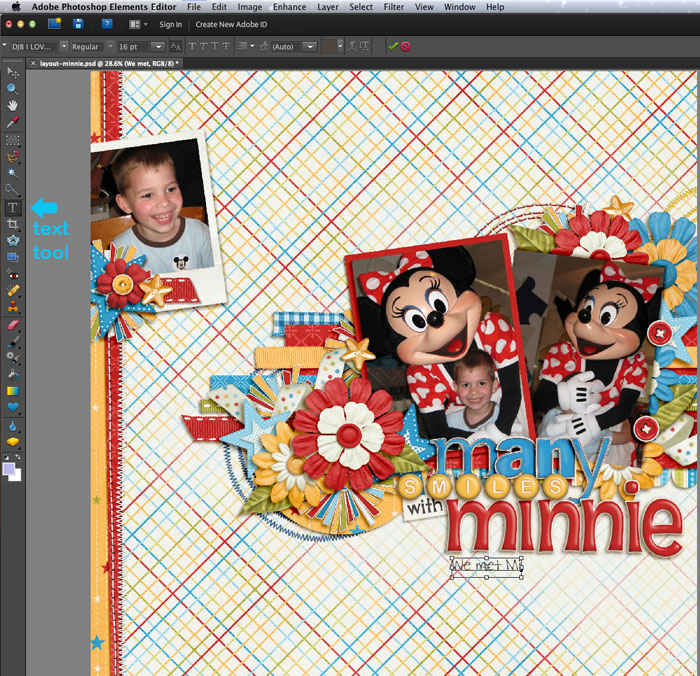Open the Image menu
The width and height of the screenshot is (700, 676).
(250, 7)
